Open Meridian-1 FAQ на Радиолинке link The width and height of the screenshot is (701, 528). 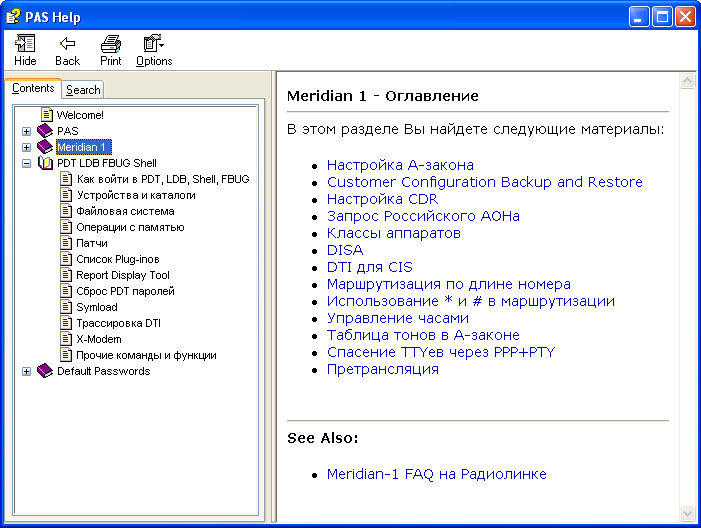tap(436, 473)
